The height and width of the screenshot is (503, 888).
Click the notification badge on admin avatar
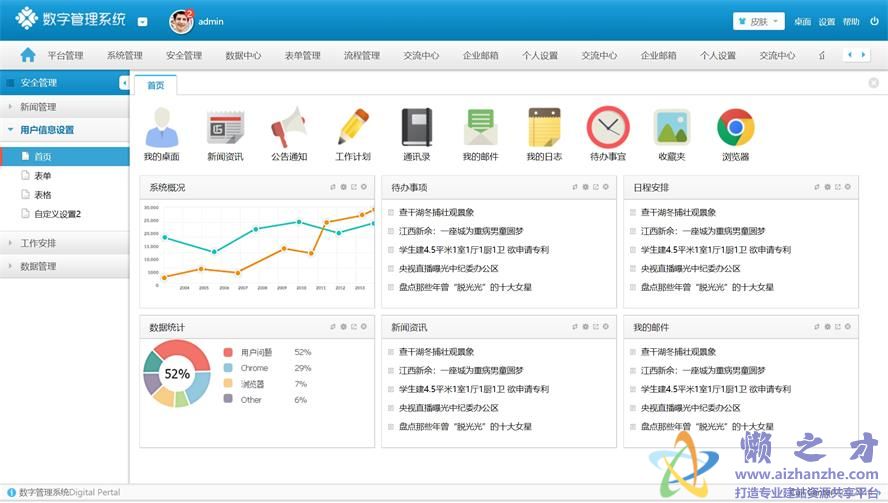[x=189, y=12]
